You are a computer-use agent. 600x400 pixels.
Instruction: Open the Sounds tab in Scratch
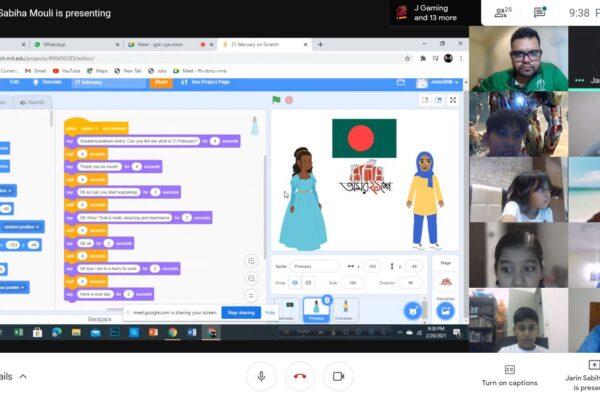[x=32, y=102]
